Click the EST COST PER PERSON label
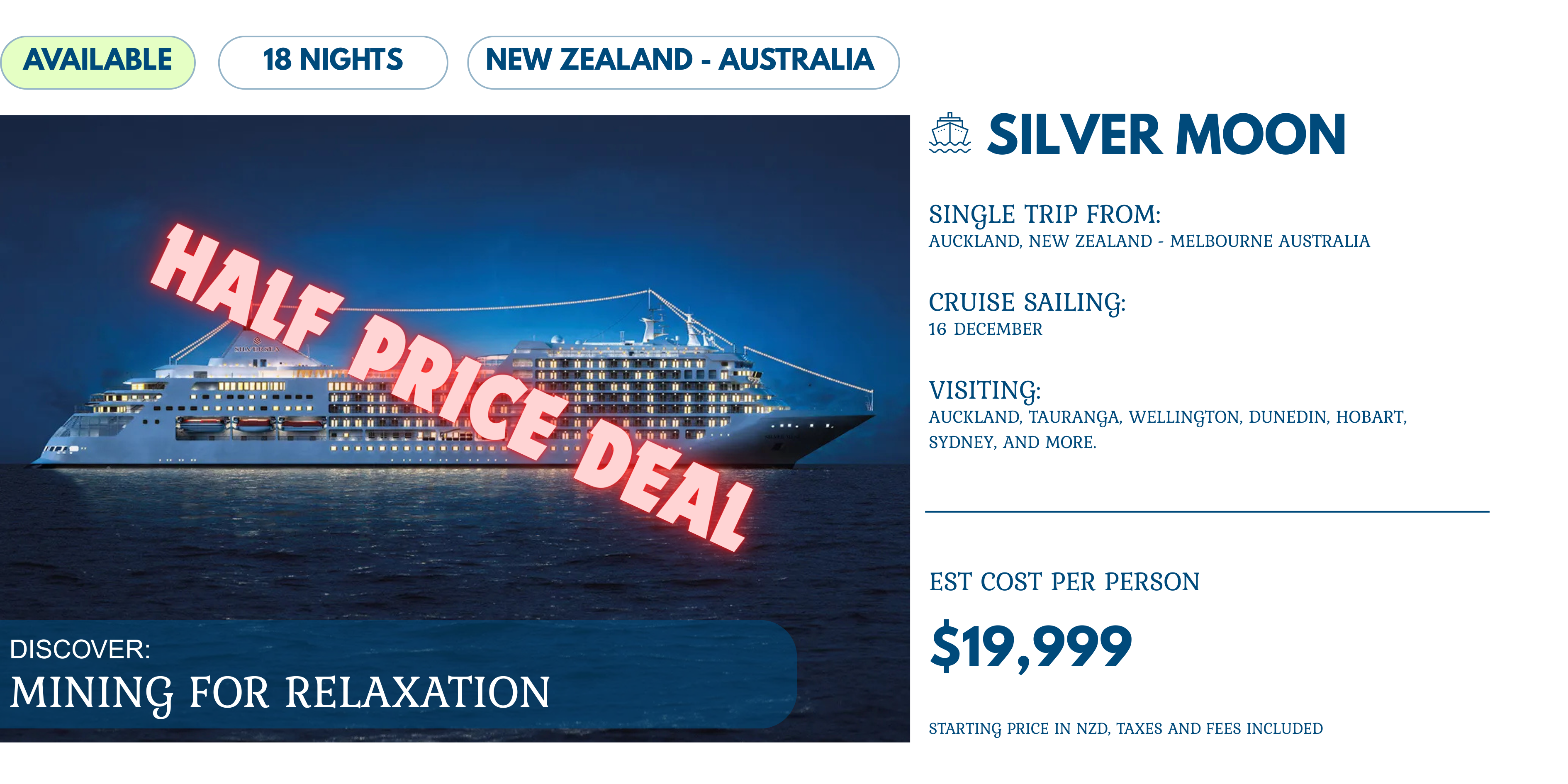Image resolution: width=1568 pixels, height=784 pixels. click(x=1064, y=582)
